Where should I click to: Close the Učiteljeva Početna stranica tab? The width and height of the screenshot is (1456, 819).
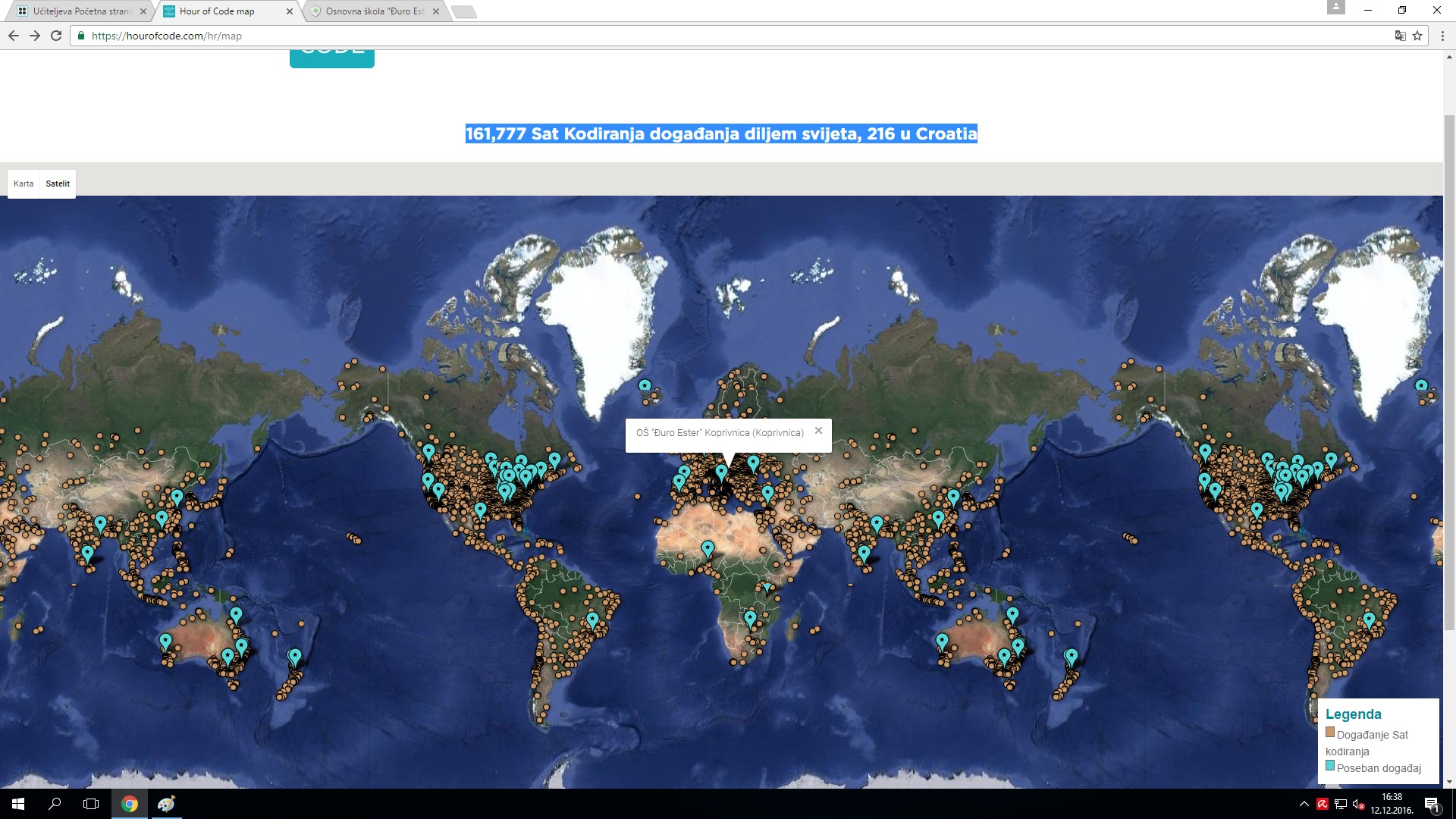click(x=143, y=11)
